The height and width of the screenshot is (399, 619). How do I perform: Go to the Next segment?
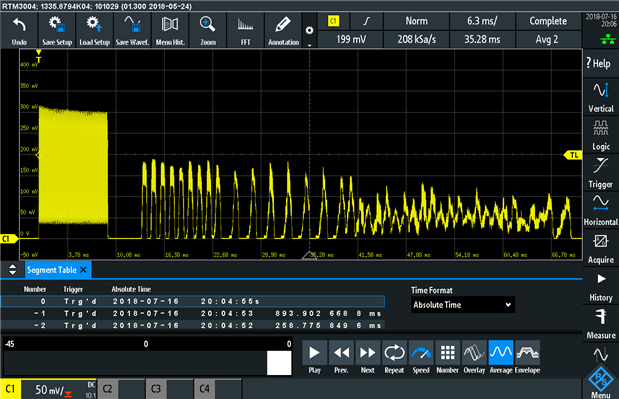pos(368,357)
